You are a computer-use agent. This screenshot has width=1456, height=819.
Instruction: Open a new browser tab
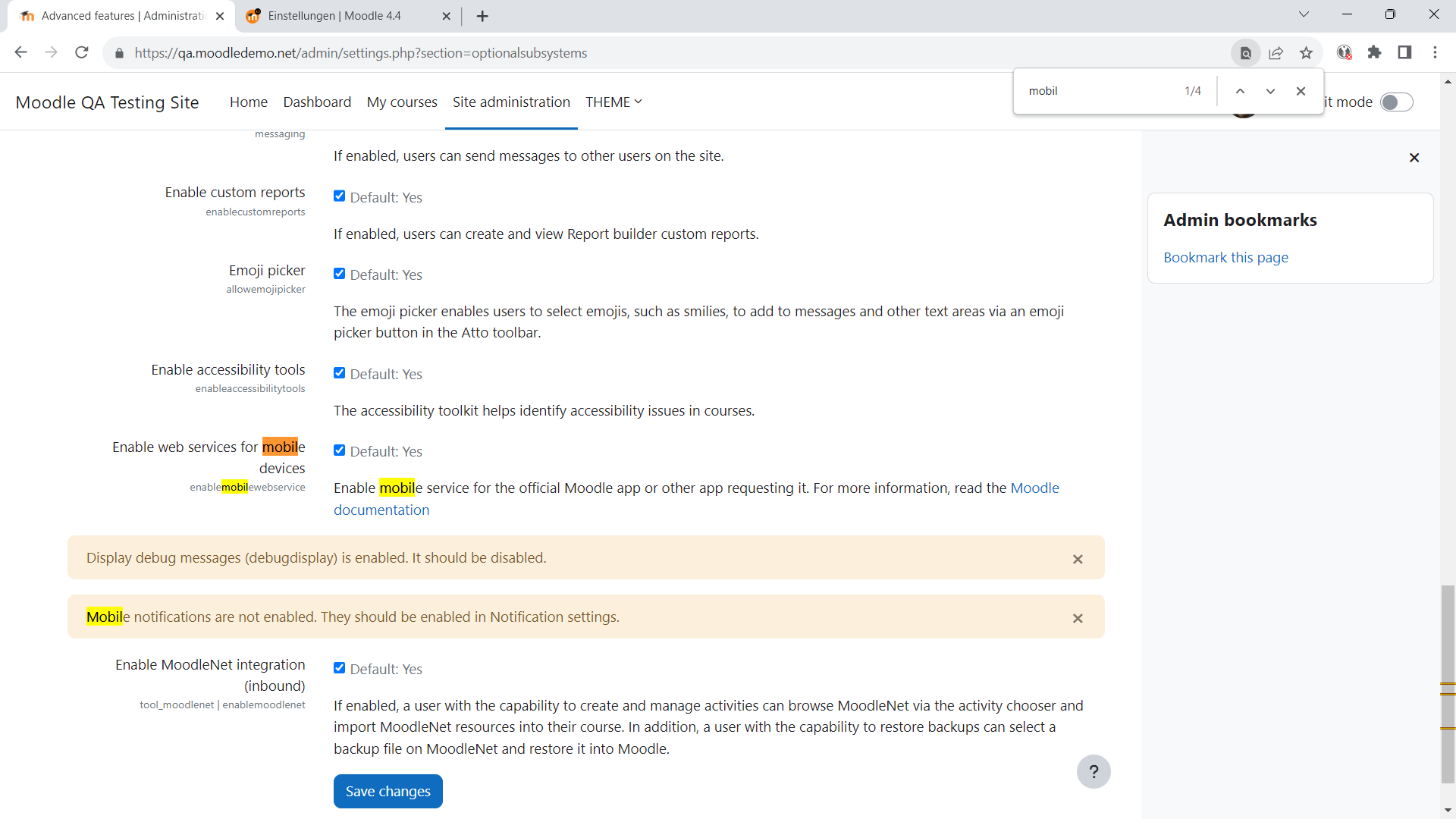tap(482, 16)
